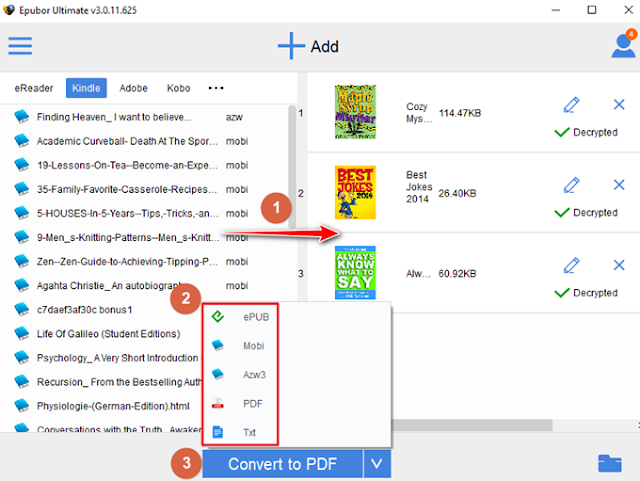Open the user account icon
This screenshot has width=640, height=481.
(623, 45)
